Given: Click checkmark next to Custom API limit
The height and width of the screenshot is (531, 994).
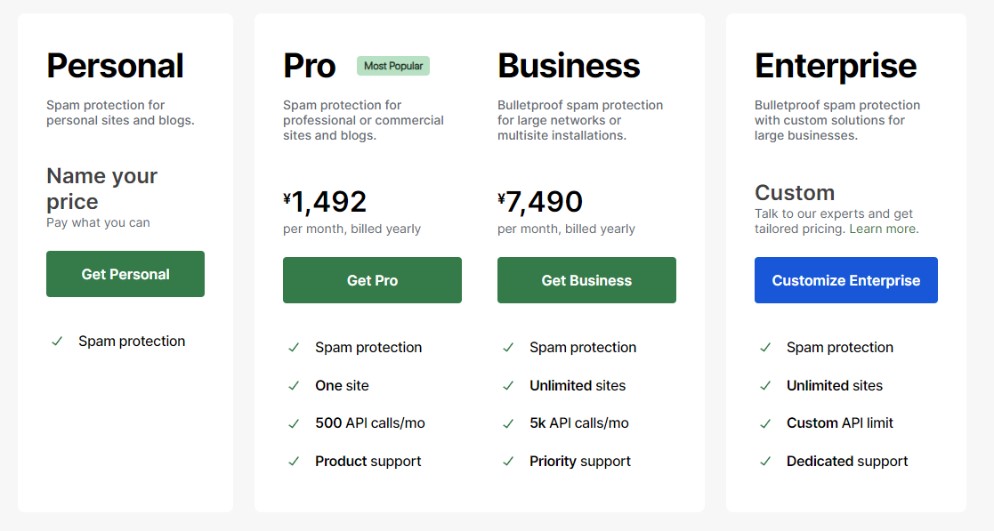Looking at the screenshot, I should tap(765, 423).
